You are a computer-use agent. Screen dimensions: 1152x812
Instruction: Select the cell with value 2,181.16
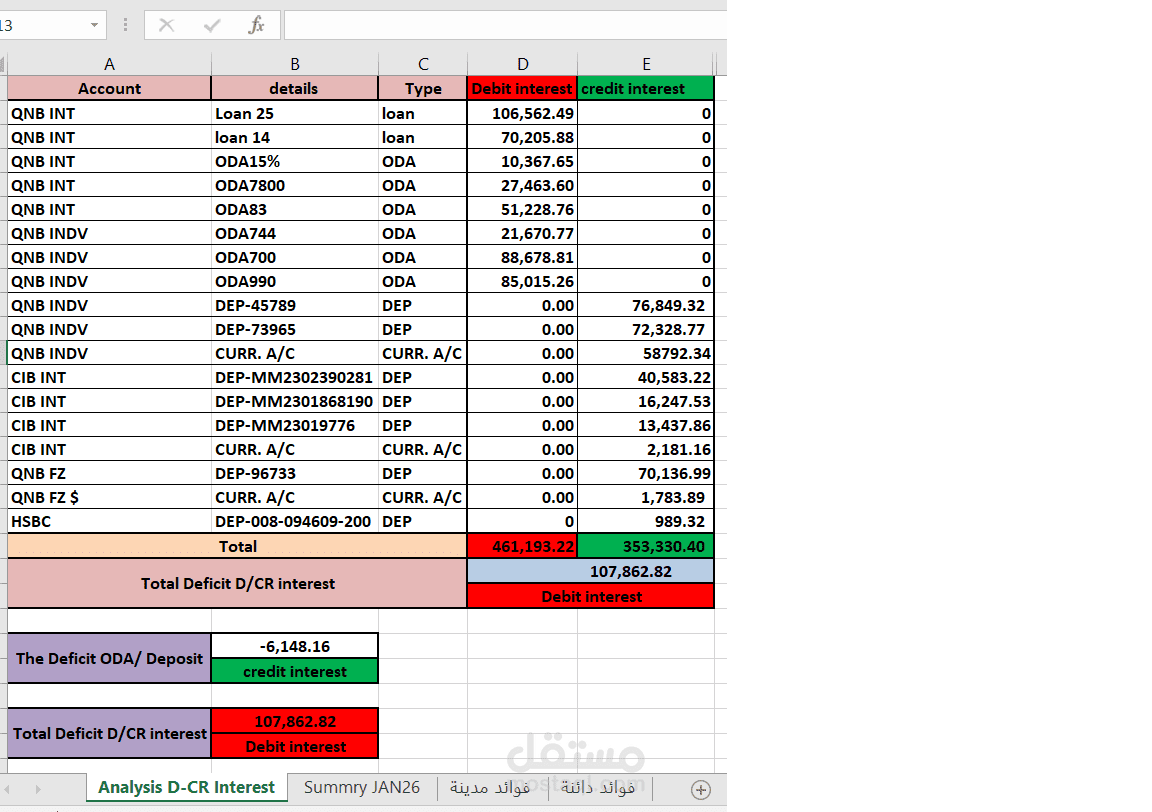click(646, 450)
